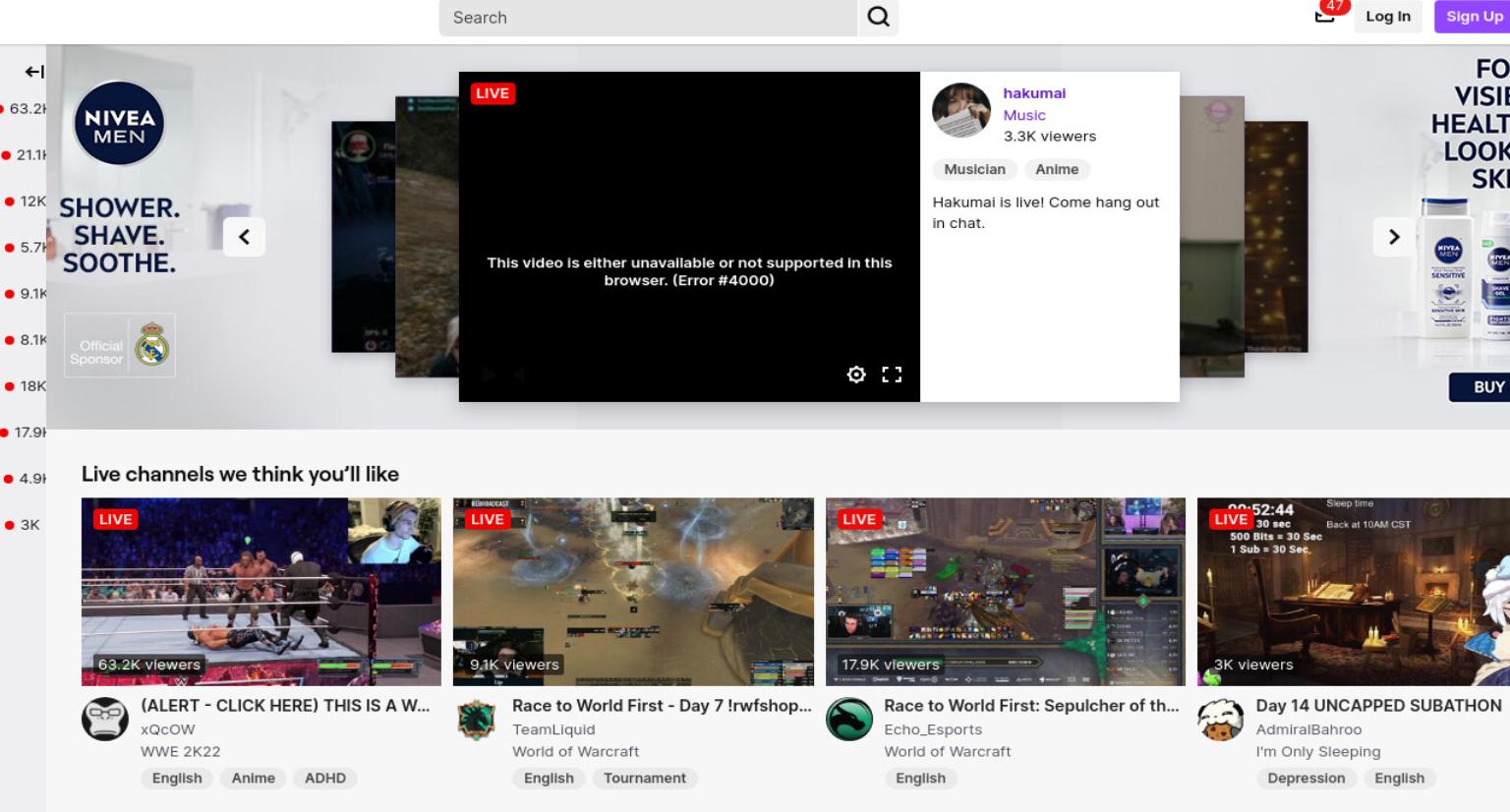Select the Anime tag under hakumai
Image resolution: width=1510 pixels, height=812 pixels.
click(1057, 169)
